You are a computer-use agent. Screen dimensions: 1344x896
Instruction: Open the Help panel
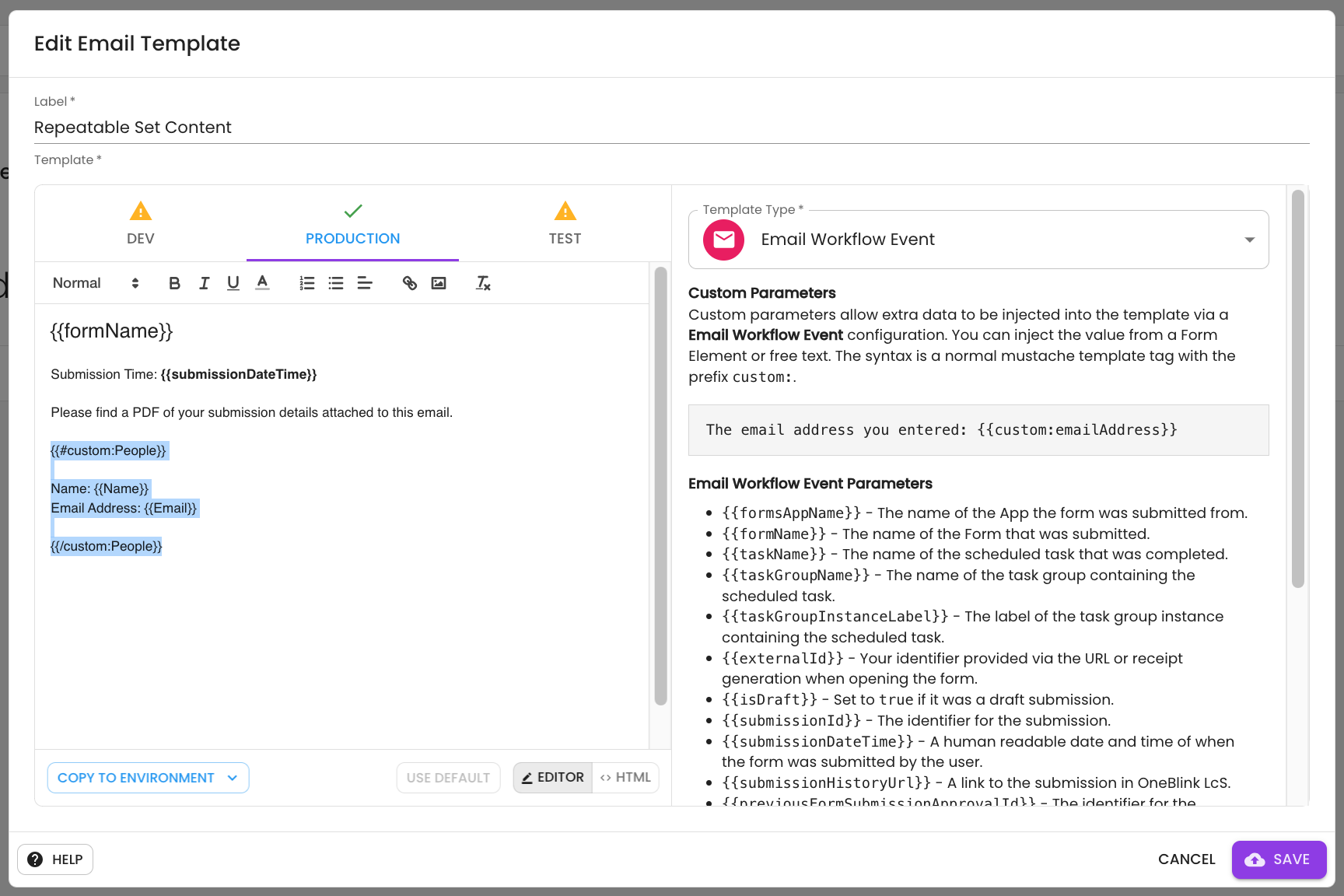(x=55, y=859)
